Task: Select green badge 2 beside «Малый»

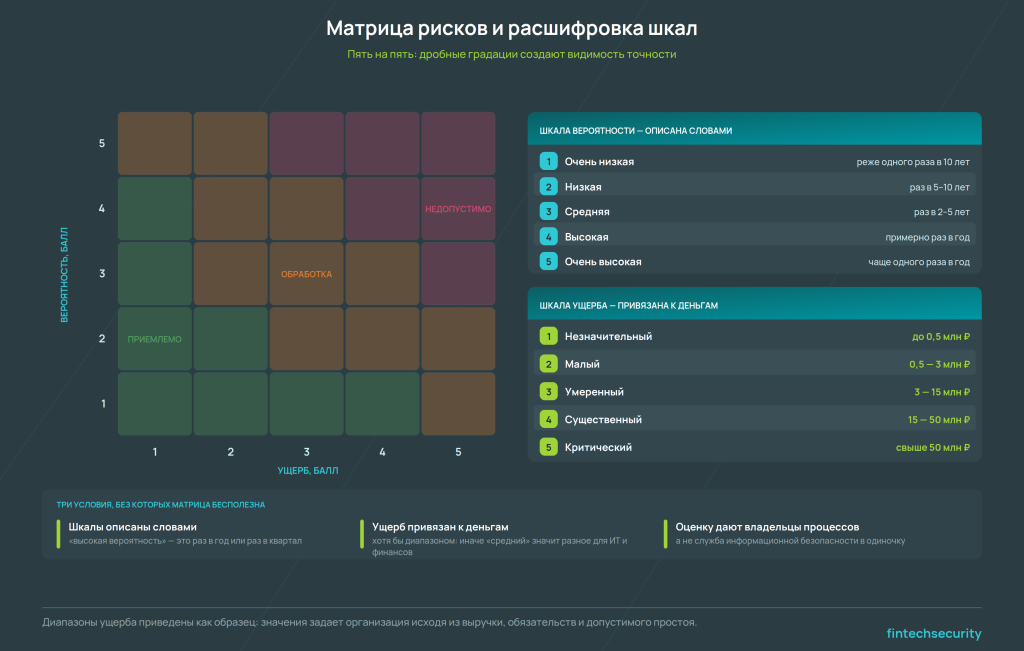Action: 549,364
